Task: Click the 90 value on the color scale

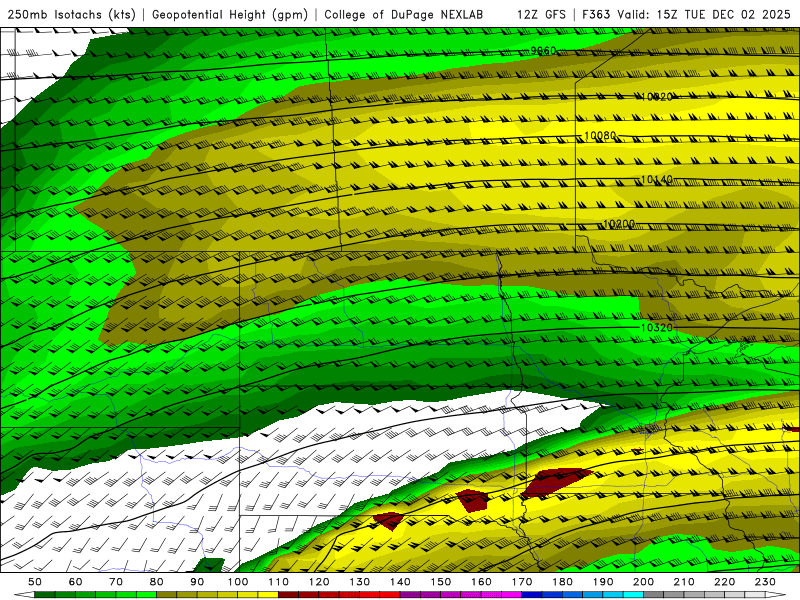Action: [x=197, y=582]
